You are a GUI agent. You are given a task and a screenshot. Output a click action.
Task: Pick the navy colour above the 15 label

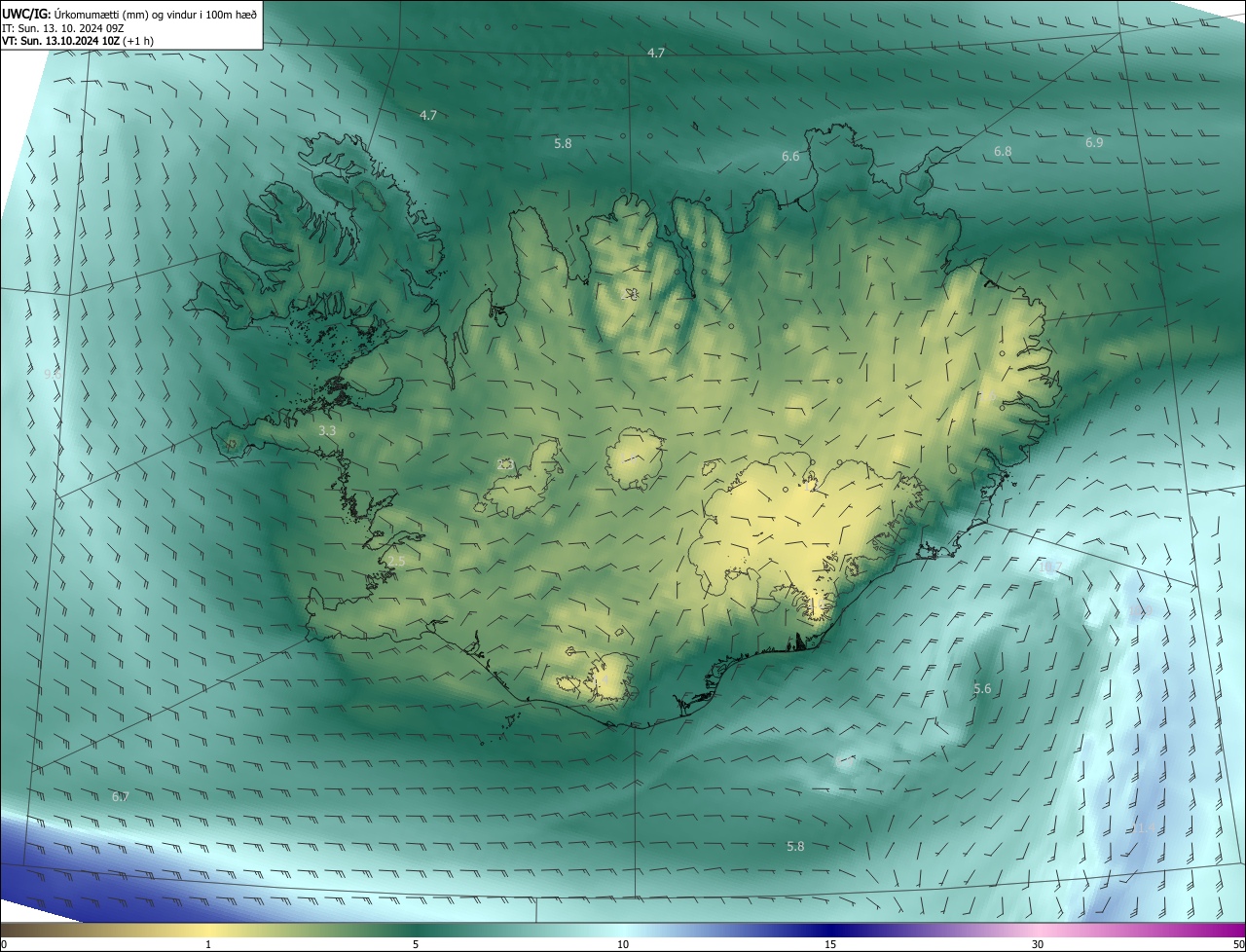click(830, 930)
